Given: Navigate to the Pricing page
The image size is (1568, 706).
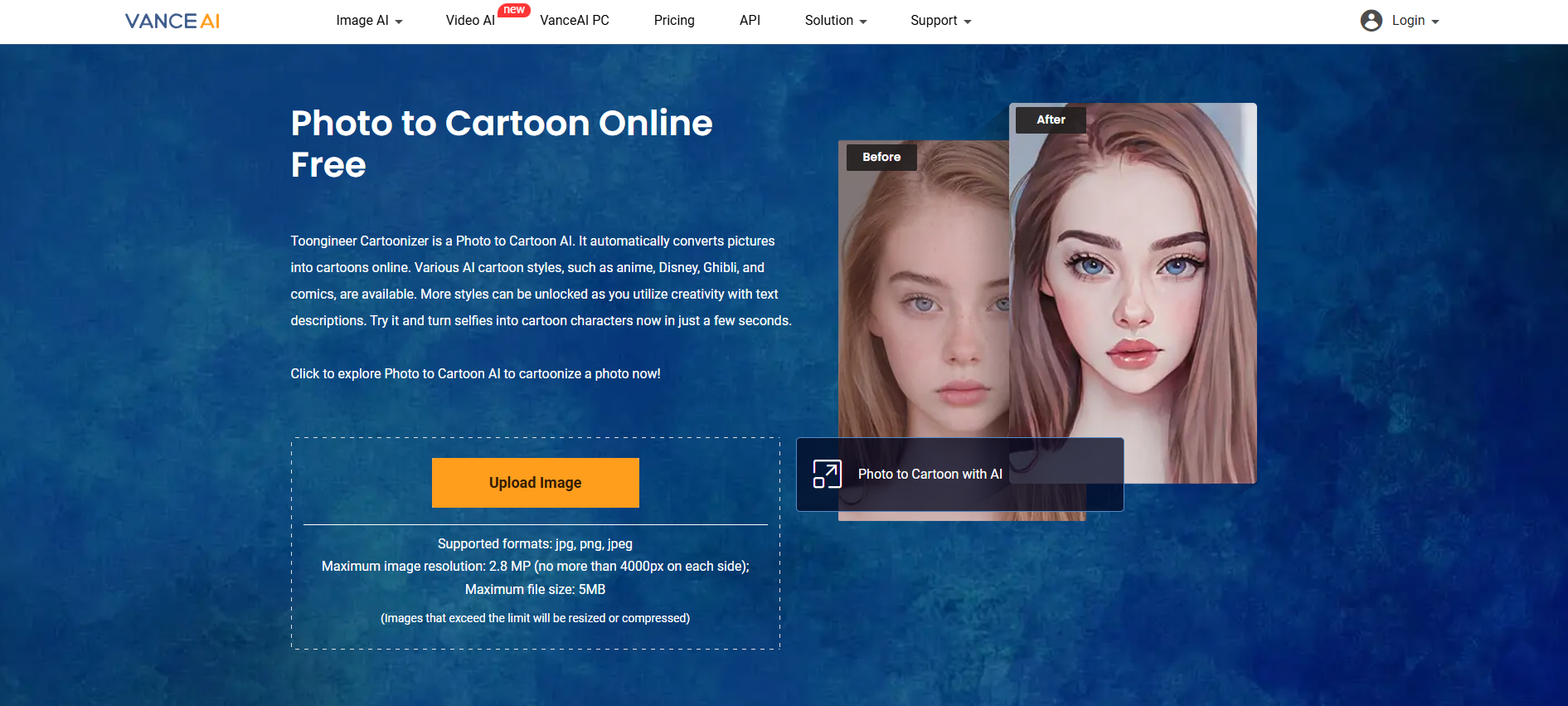Looking at the screenshot, I should (673, 21).
